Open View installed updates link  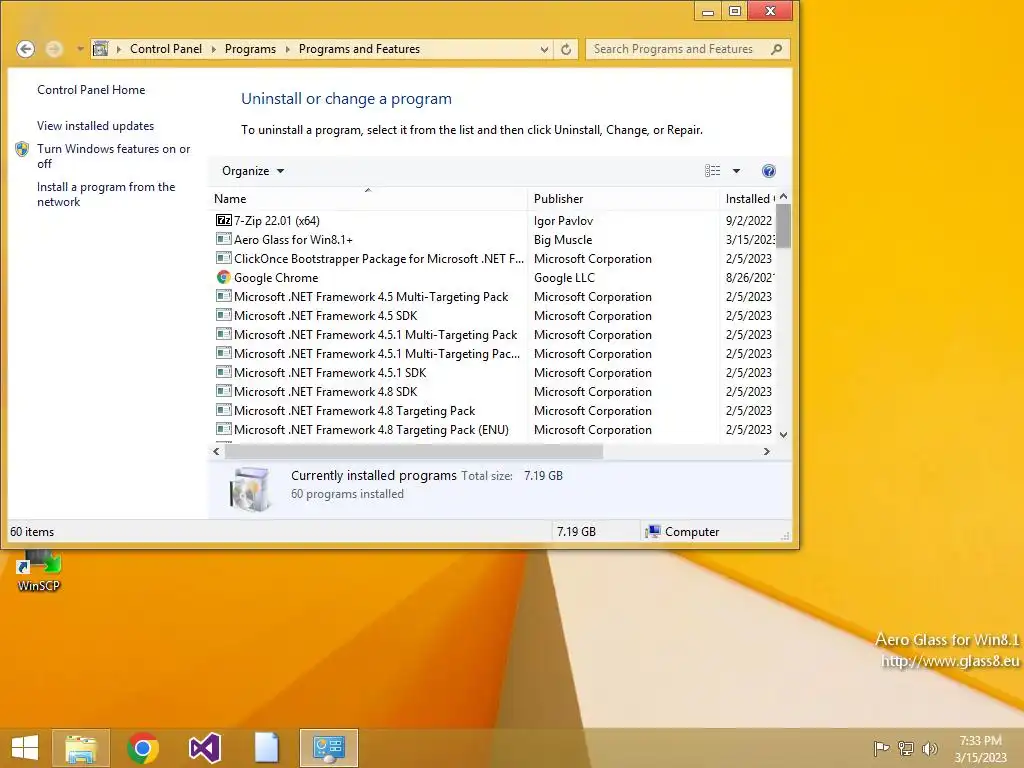(x=95, y=126)
